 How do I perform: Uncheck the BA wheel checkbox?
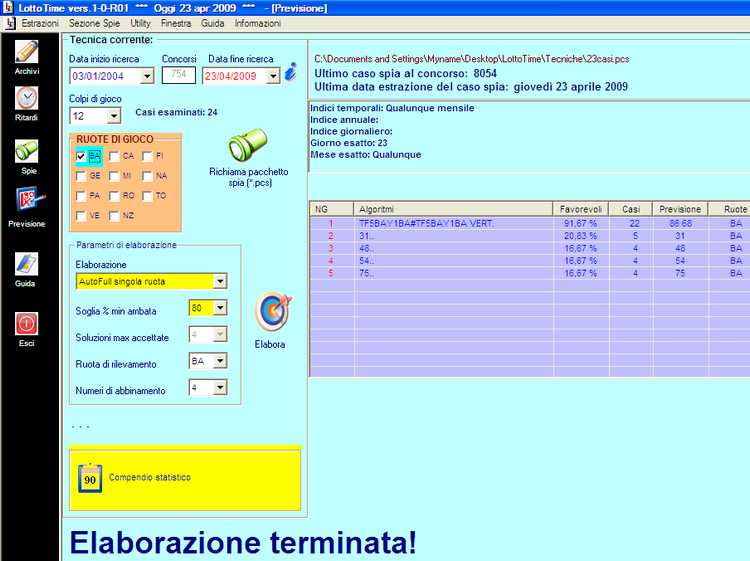81,156
